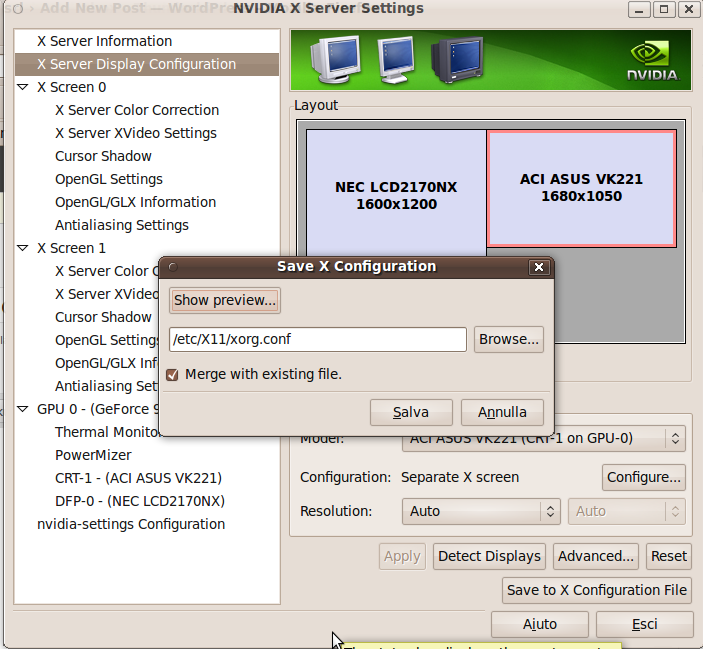Select X Server Information in sidebar
The height and width of the screenshot is (649, 703).
tap(104, 41)
